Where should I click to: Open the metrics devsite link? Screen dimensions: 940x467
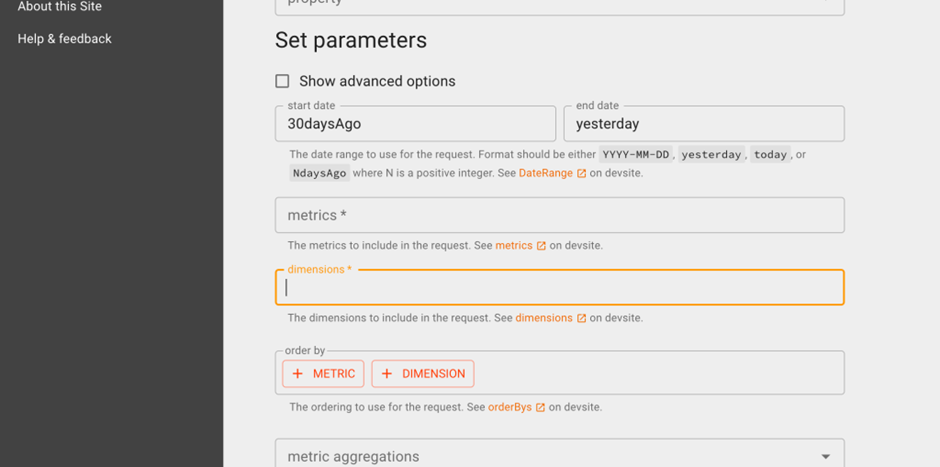coord(514,246)
